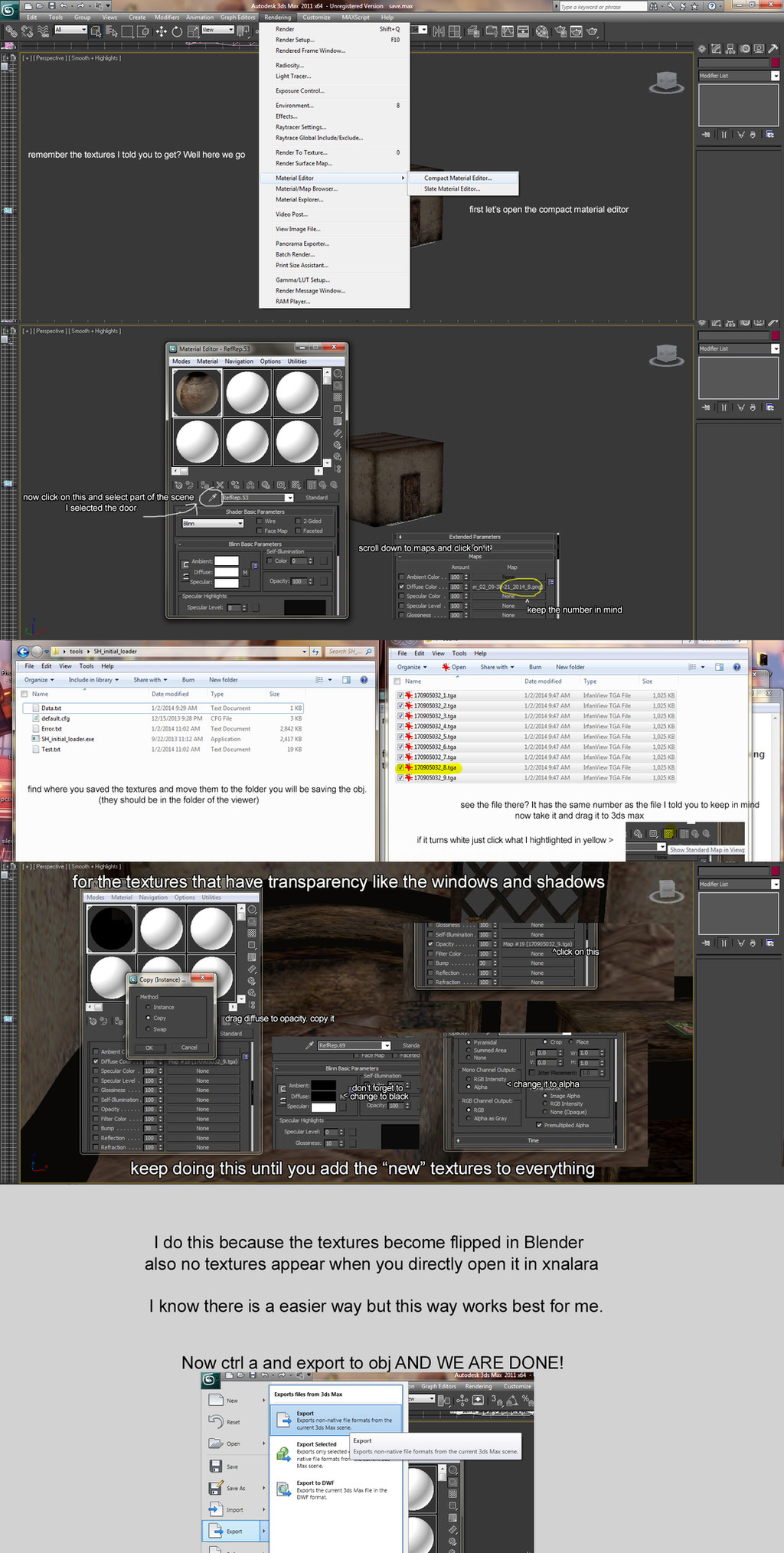Click Cancel in the Copy (Instance) dialog
Viewport: 784px width, 1553px height.
tap(189, 1048)
